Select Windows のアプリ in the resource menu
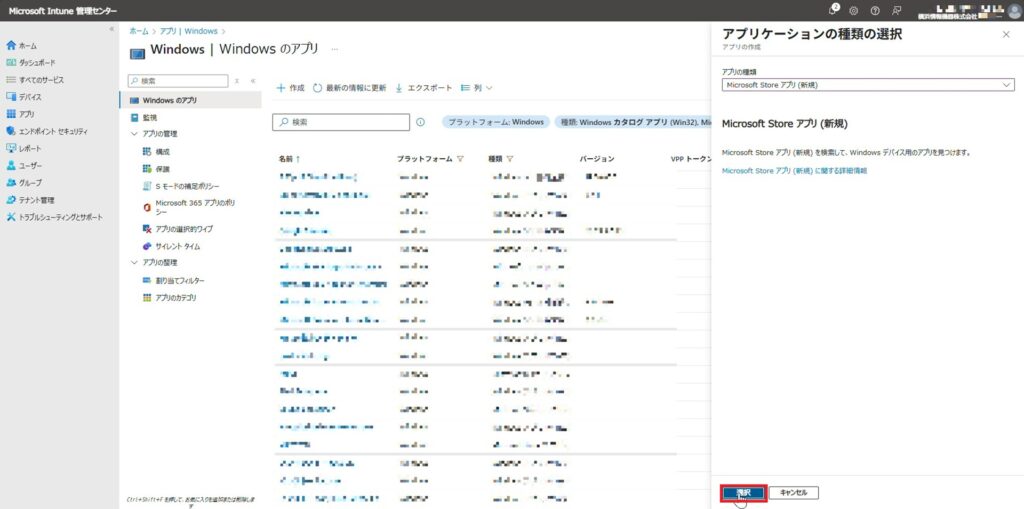Image resolution: width=1024 pixels, height=509 pixels. (191, 100)
